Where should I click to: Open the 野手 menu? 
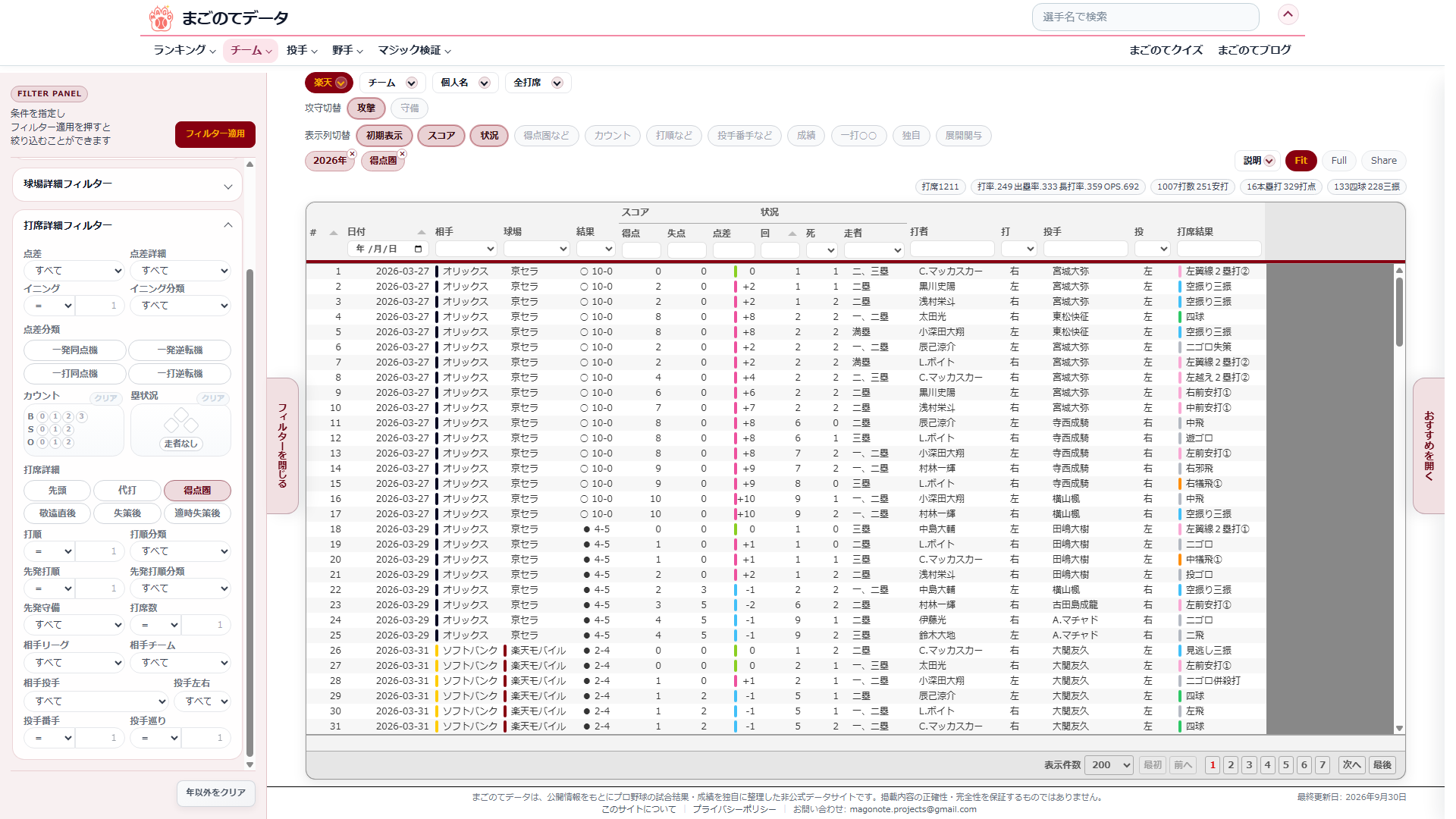pyautogui.click(x=347, y=50)
